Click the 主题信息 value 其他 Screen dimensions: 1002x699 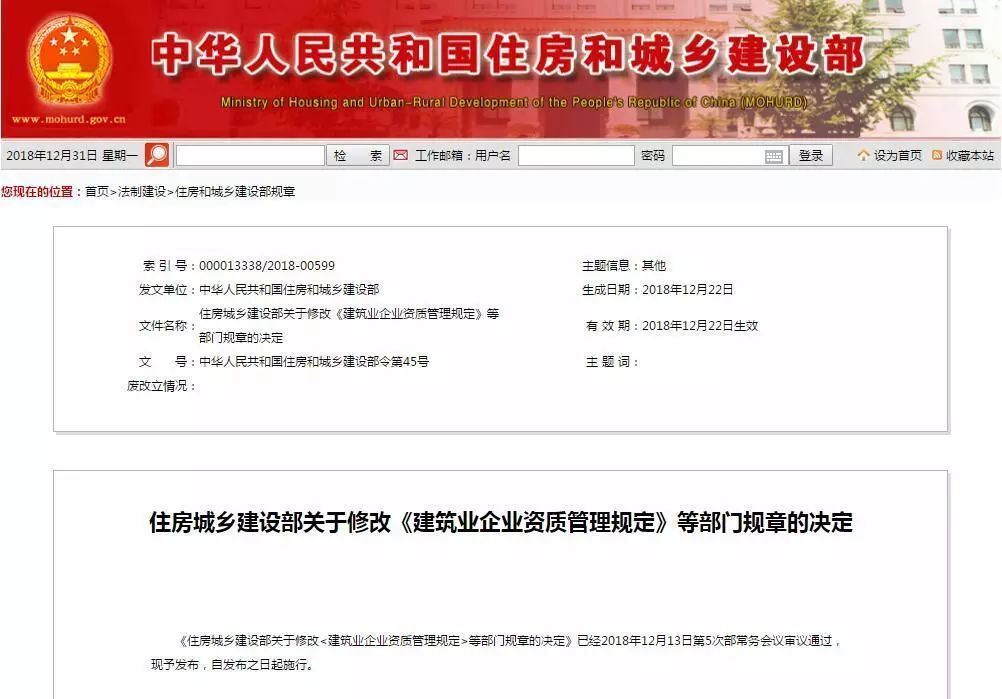point(654,265)
